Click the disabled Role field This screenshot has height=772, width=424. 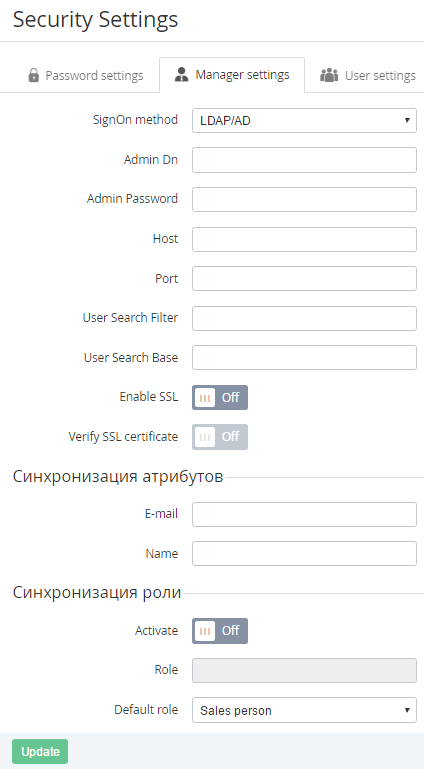(304, 671)
